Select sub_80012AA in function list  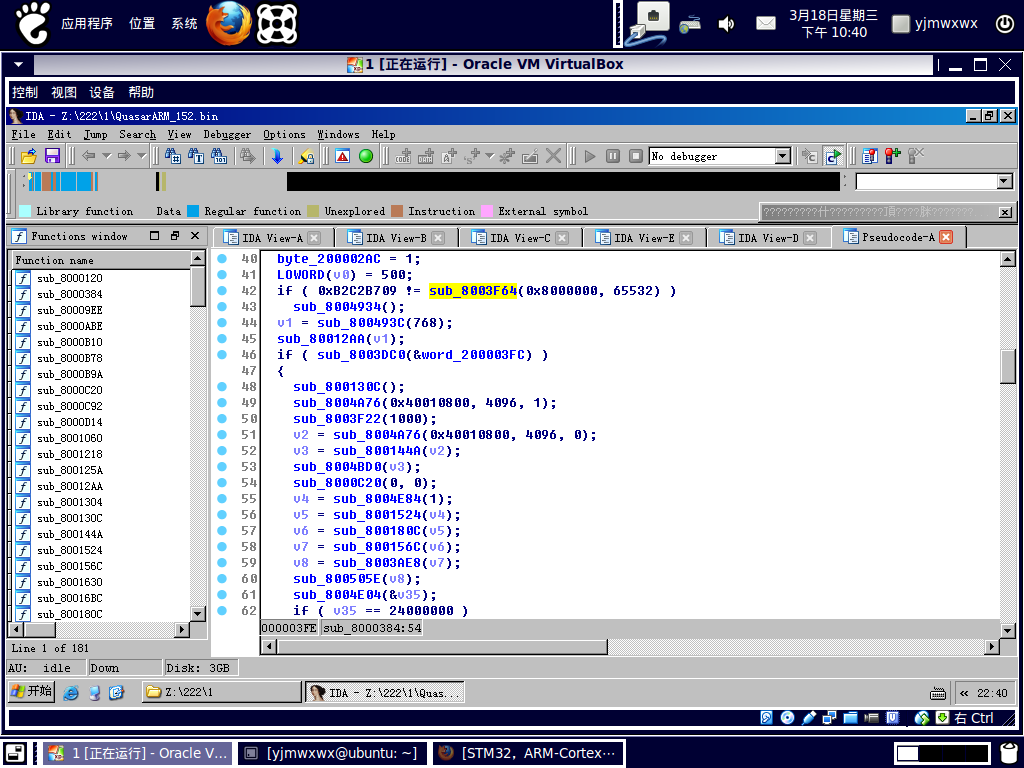70,487
